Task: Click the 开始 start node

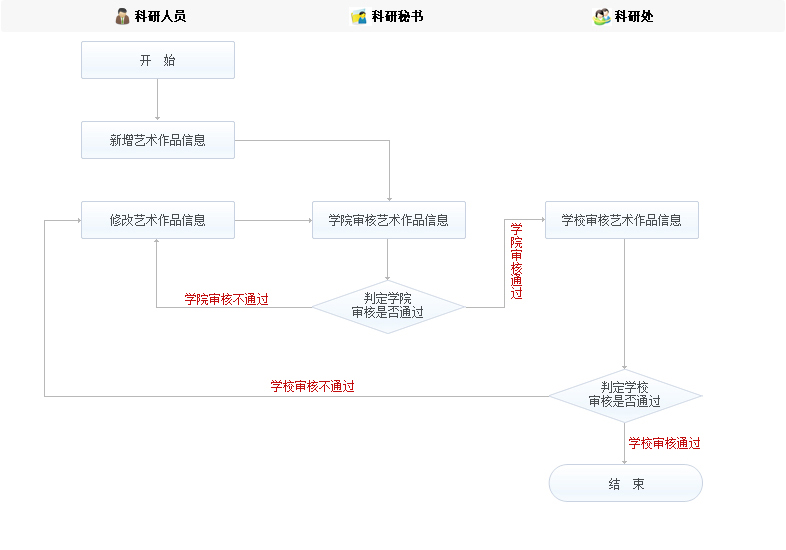Action: coord(158,60)
